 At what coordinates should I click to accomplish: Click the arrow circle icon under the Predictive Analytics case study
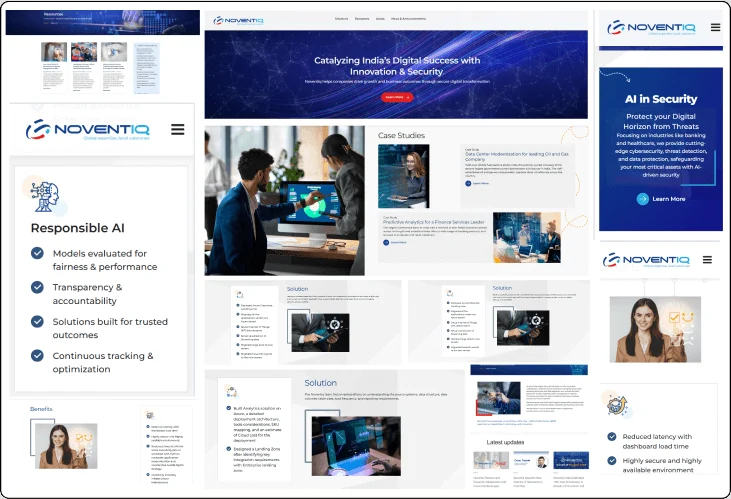[386, 243]
